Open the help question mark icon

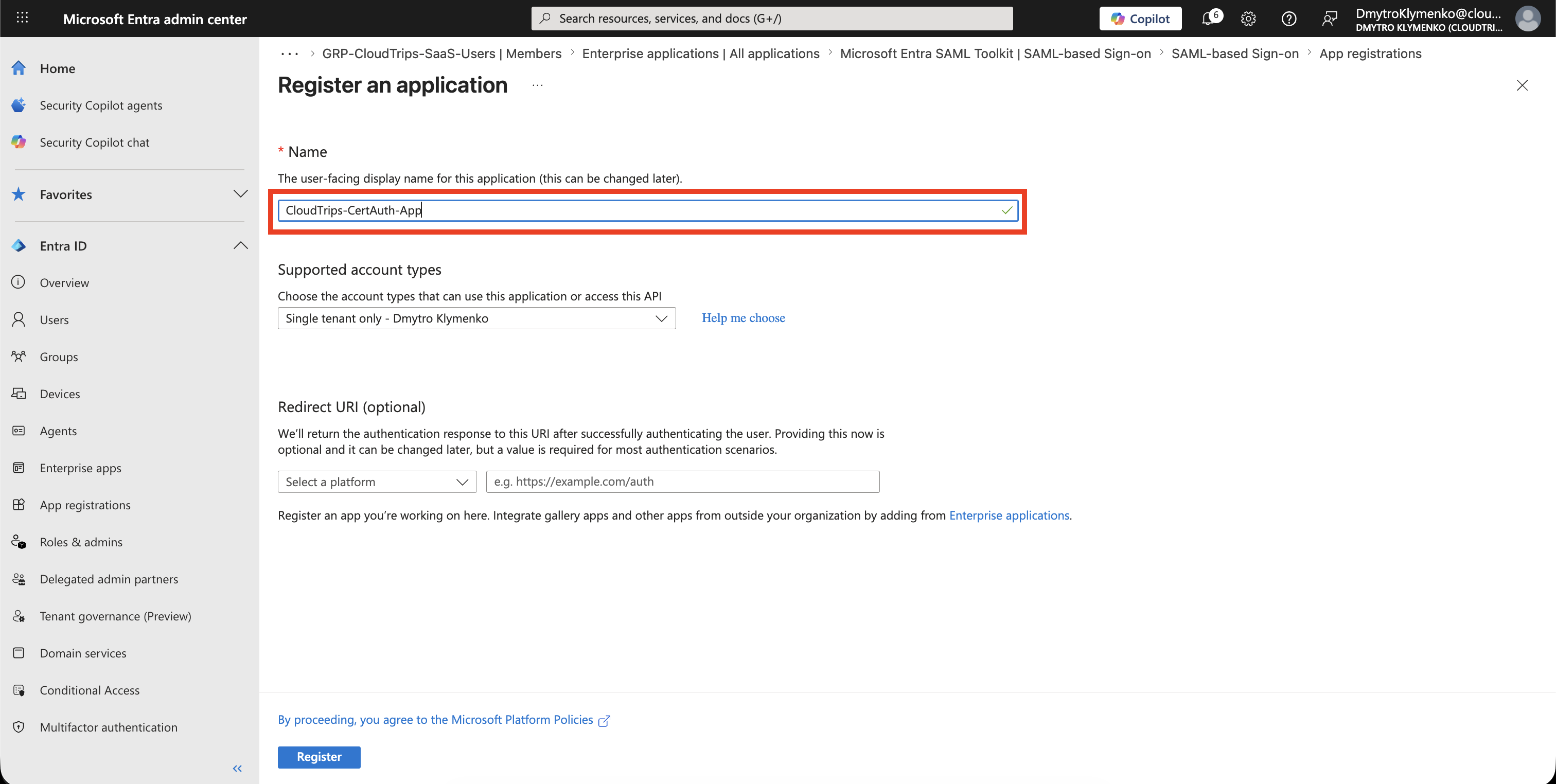coord(1288,19)
